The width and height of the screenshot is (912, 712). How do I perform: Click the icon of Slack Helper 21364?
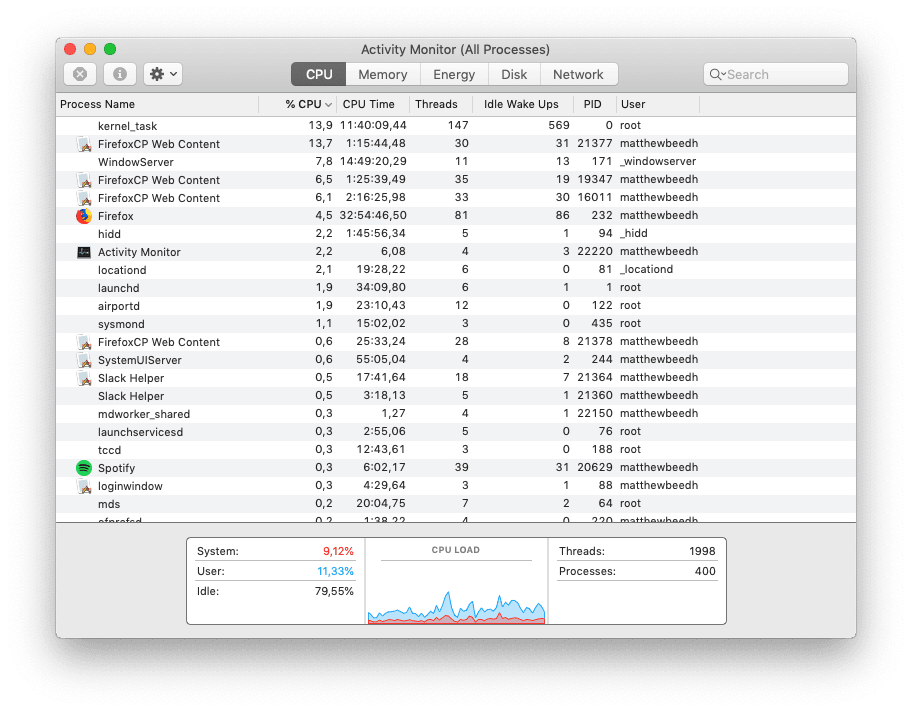[84, 378]
